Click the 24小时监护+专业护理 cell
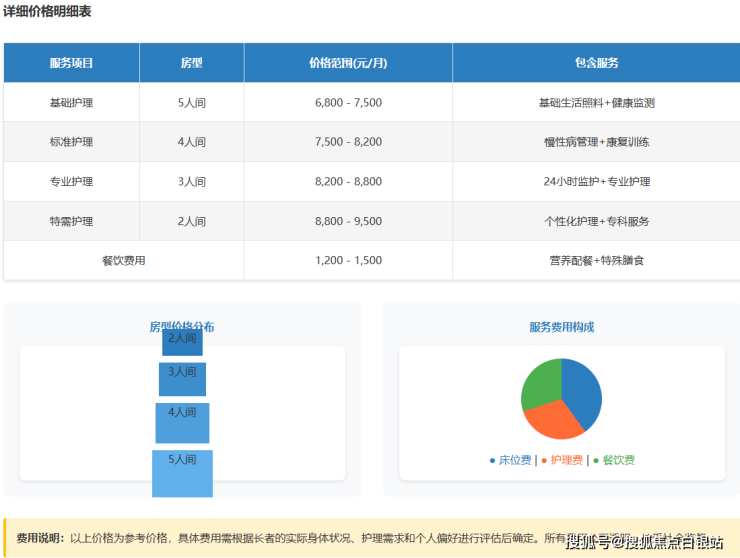This screenshot has width=740, height=558. click(x=596, y=182)
